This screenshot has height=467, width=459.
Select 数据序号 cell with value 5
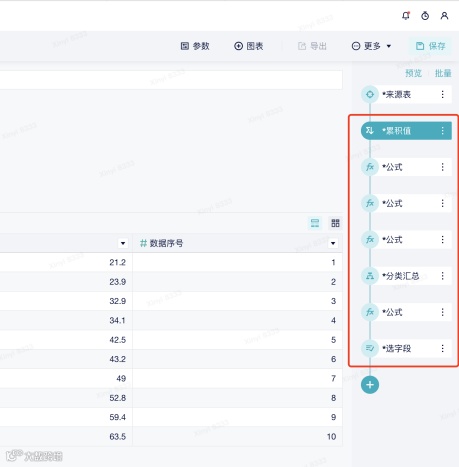[x=237, y=340]
